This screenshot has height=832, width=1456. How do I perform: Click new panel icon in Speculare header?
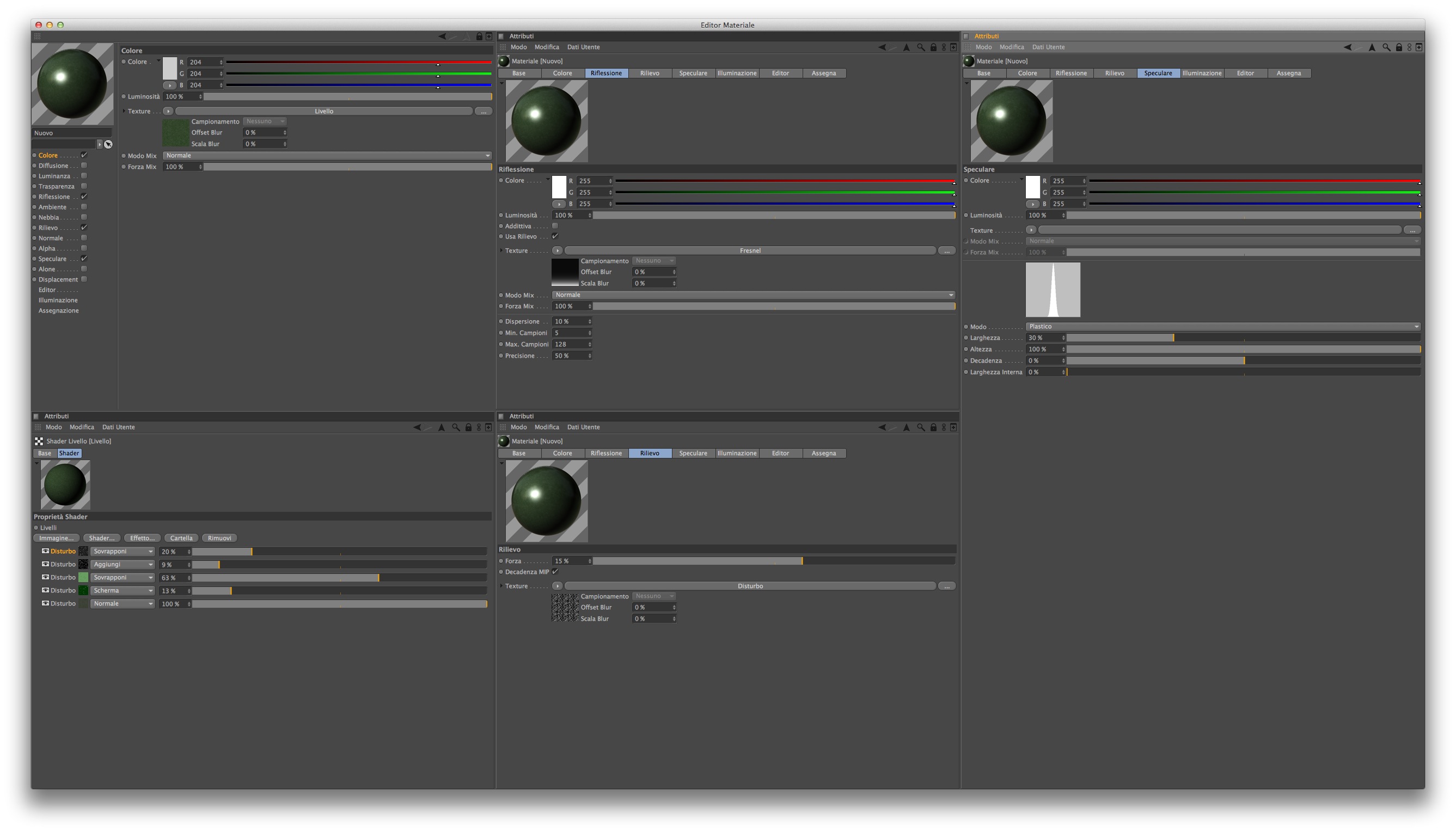1418,47
